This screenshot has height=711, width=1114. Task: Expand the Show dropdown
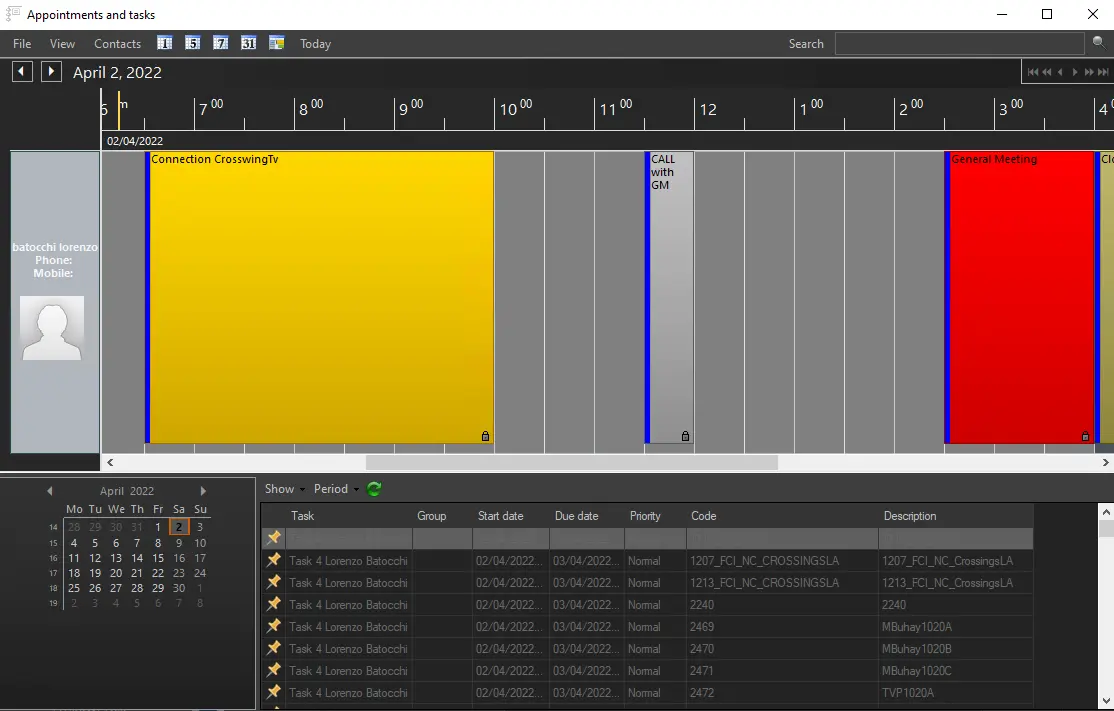click(x=284, y=489)
